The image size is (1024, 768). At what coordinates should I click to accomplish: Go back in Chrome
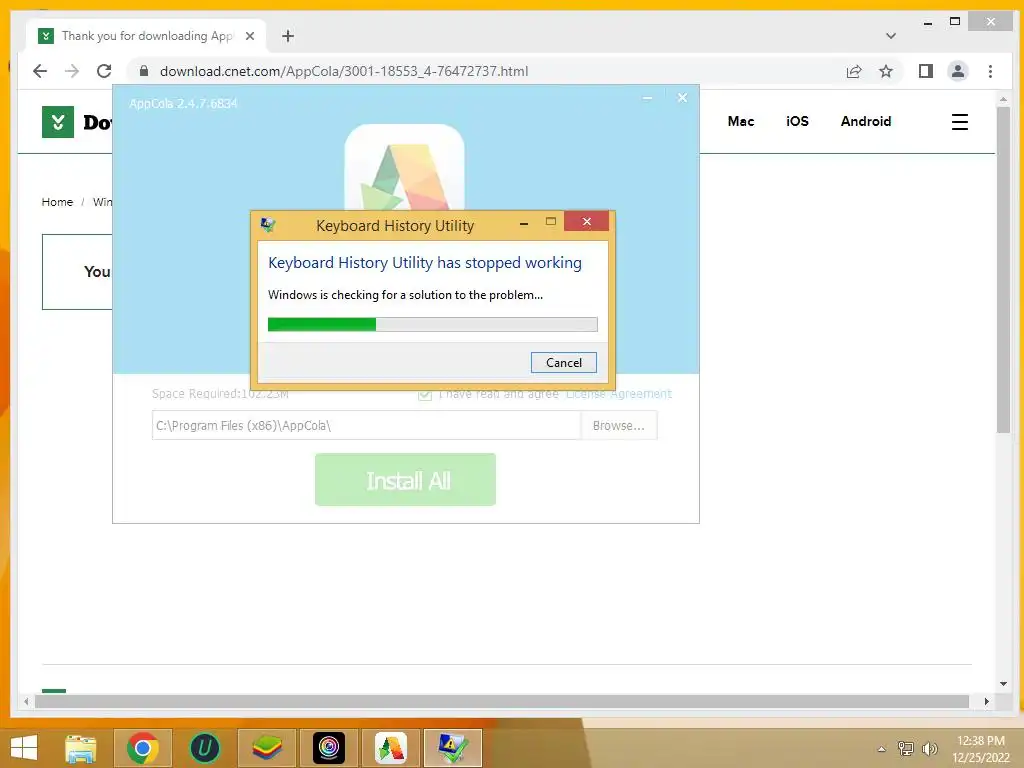pyautogui.click(x=40, y=71)
